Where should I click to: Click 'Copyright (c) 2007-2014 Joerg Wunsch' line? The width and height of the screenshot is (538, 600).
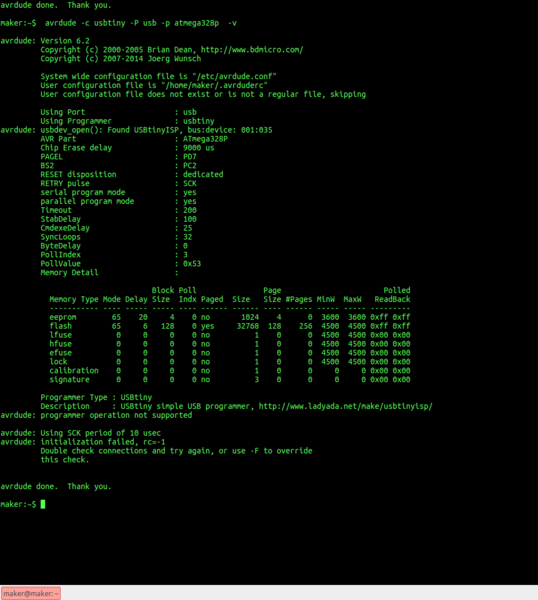[121, 59]
